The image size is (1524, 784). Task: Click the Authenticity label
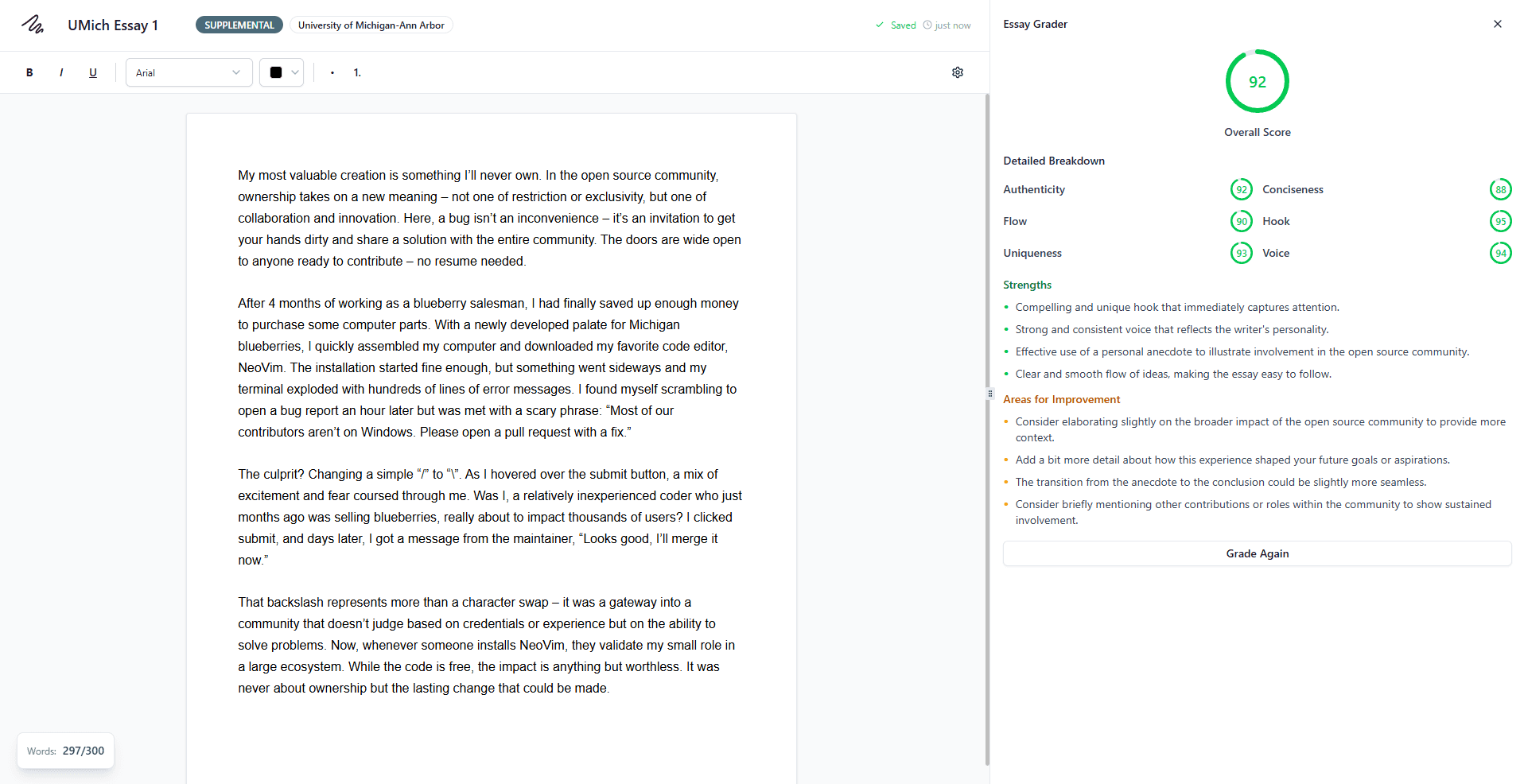(1034, 189)
